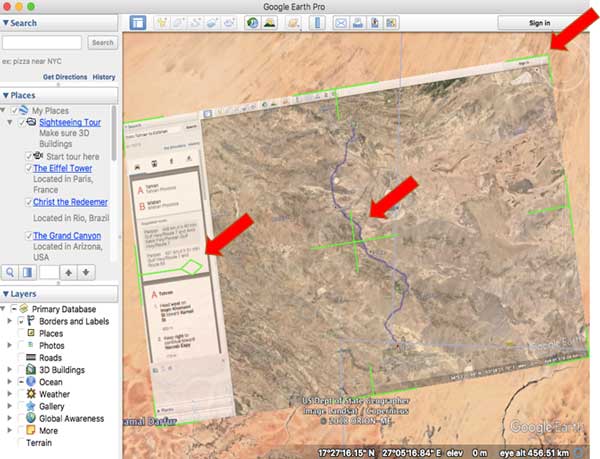Collapse the Layers panel header triangle
Viewport: 600px width, 459px height.
point(5,294)
